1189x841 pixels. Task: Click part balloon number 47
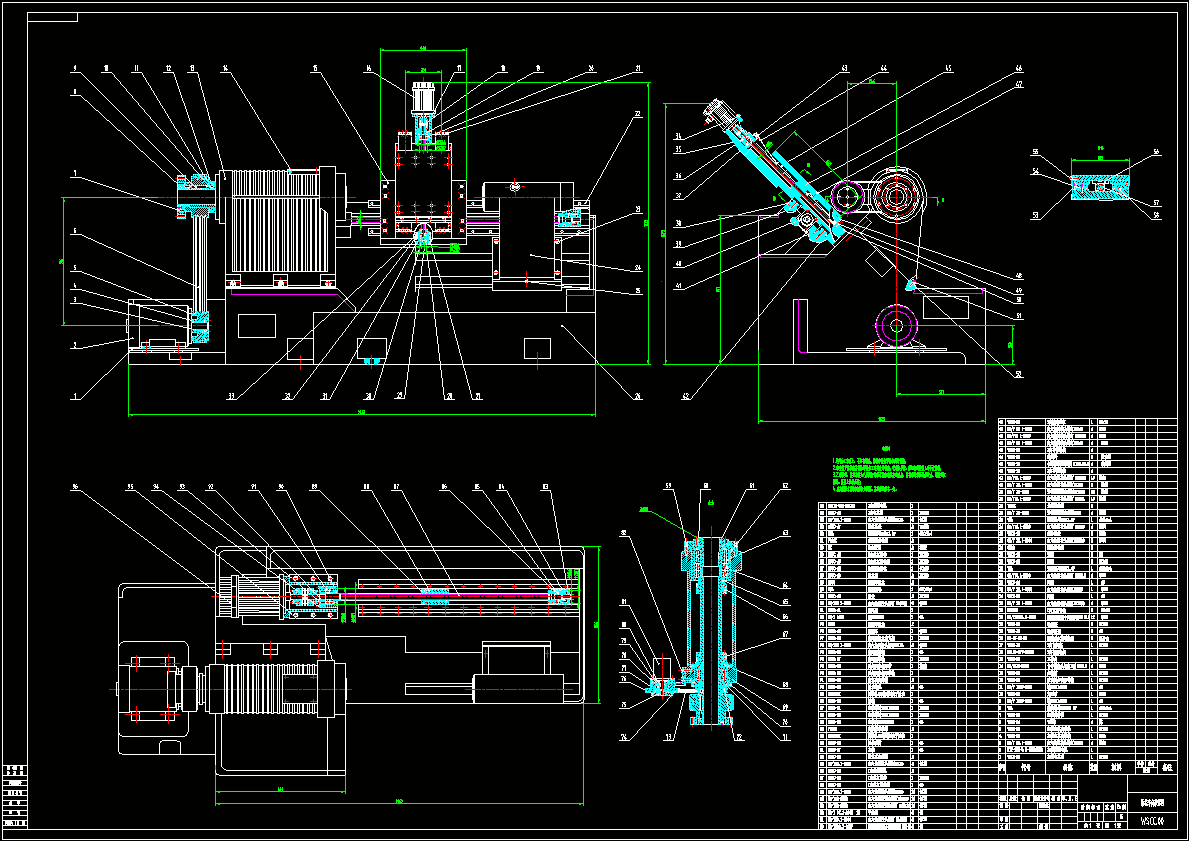point(1019,83)
